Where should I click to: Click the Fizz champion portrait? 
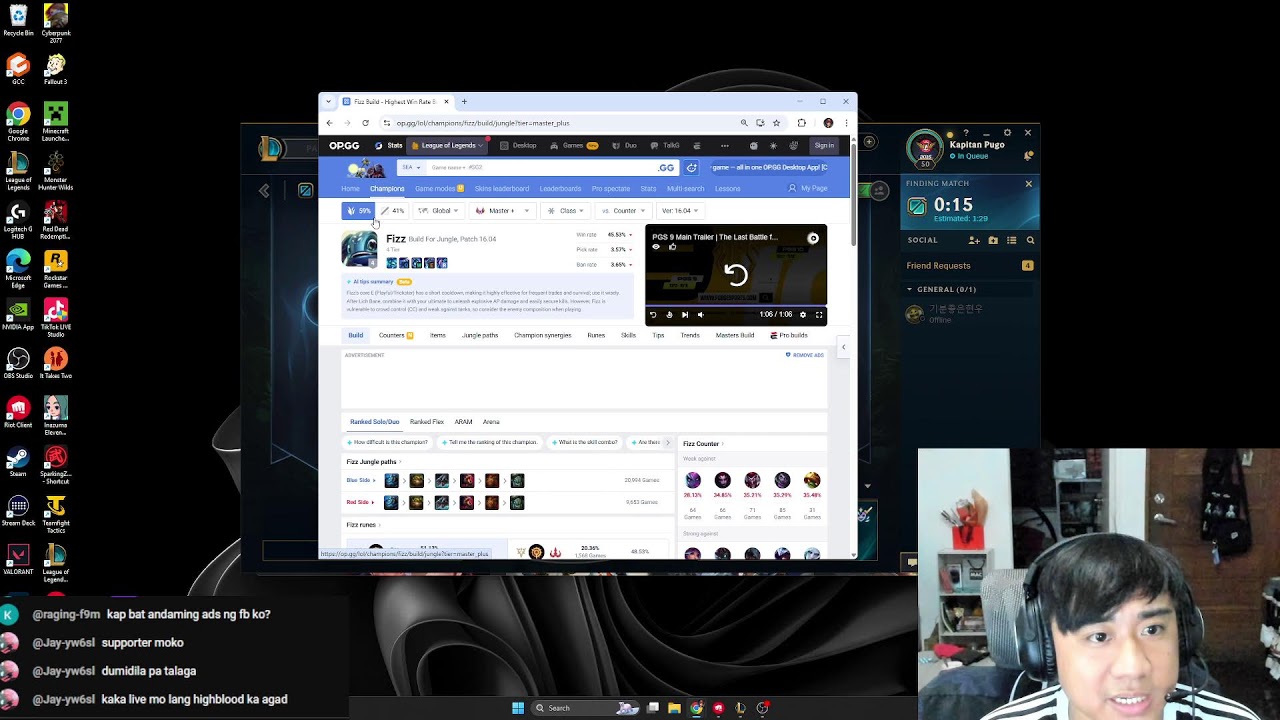click(x=359, y=249)
